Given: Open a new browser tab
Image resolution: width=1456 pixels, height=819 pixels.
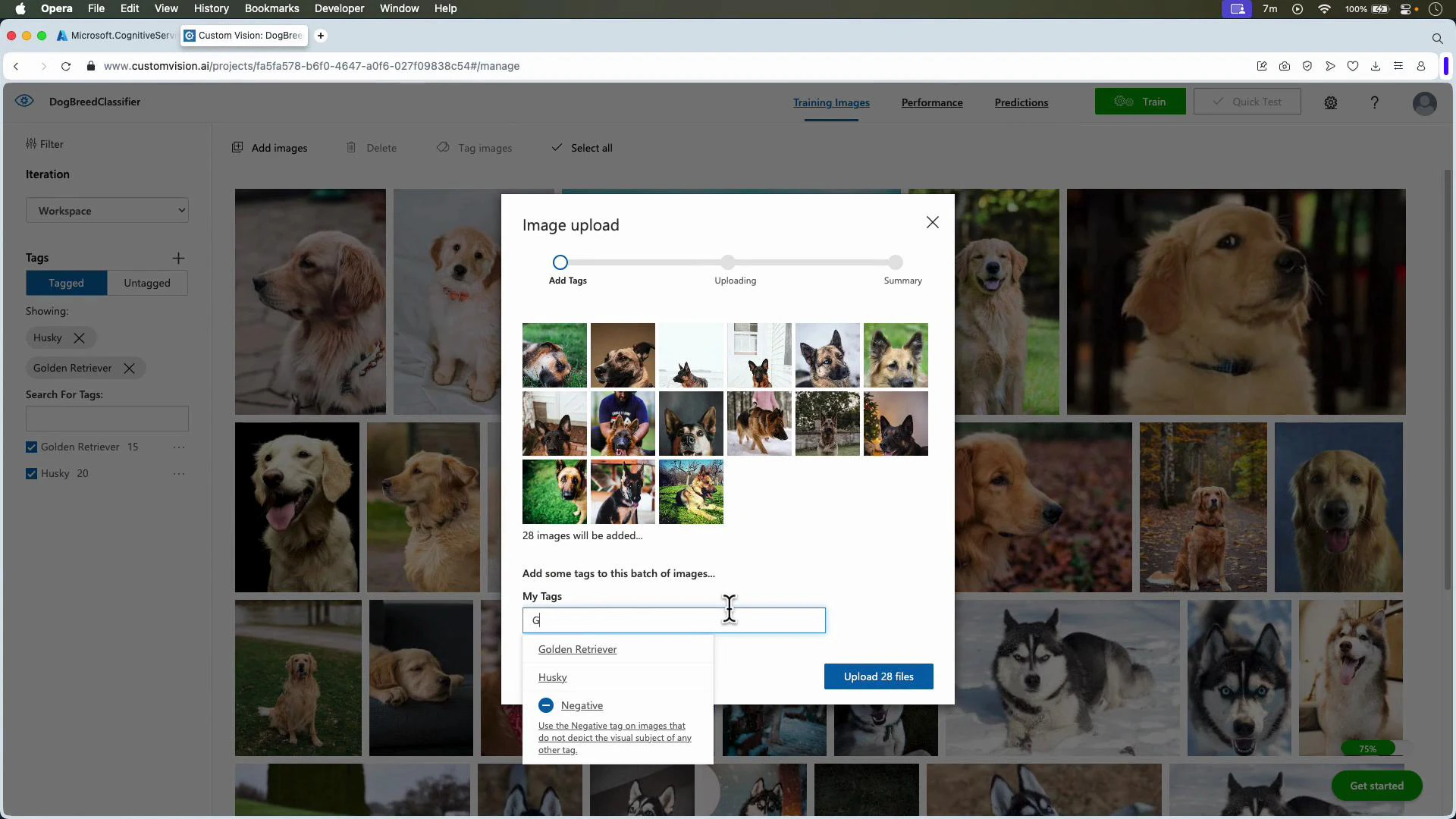Looking at the screenshot, I should pos(321,36).
